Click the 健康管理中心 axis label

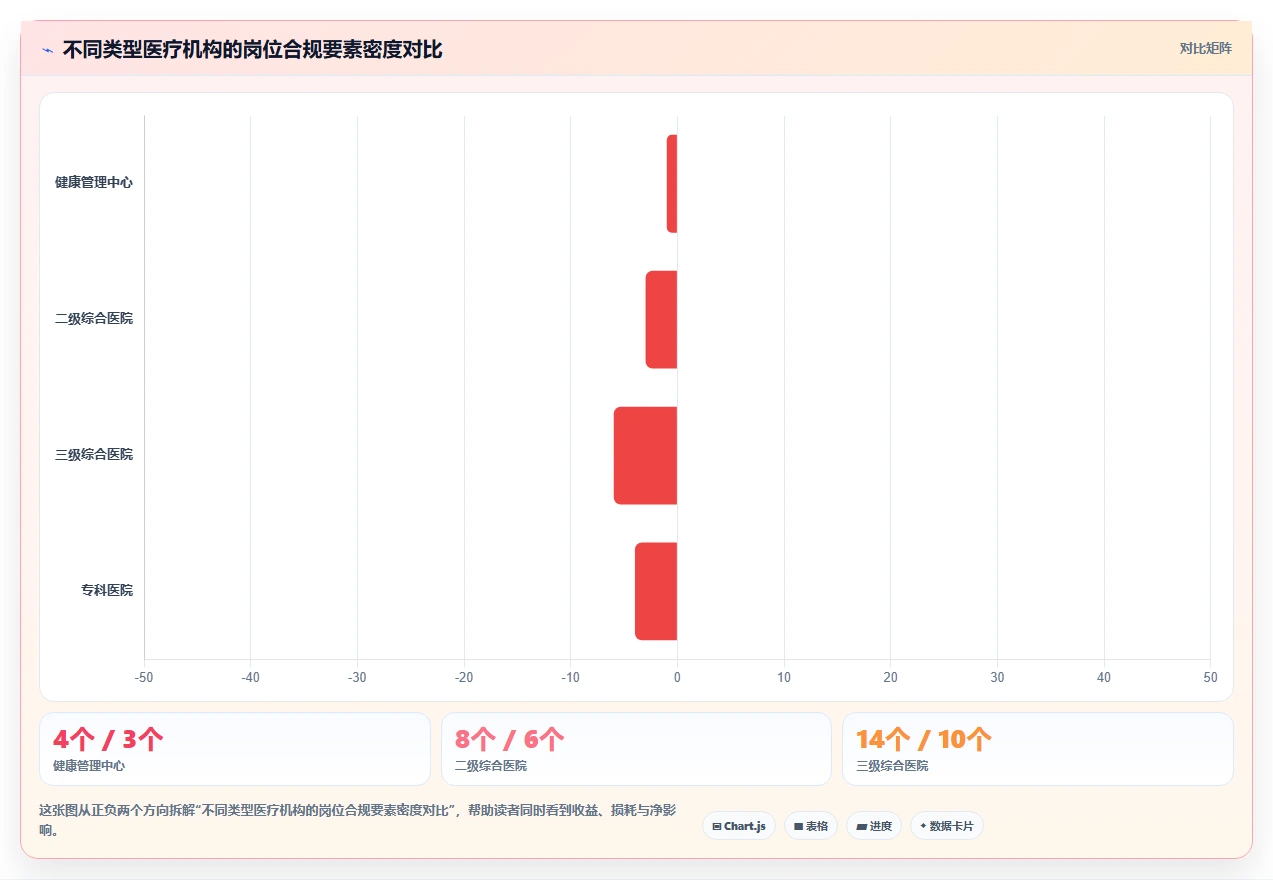(x=94, y=183)
